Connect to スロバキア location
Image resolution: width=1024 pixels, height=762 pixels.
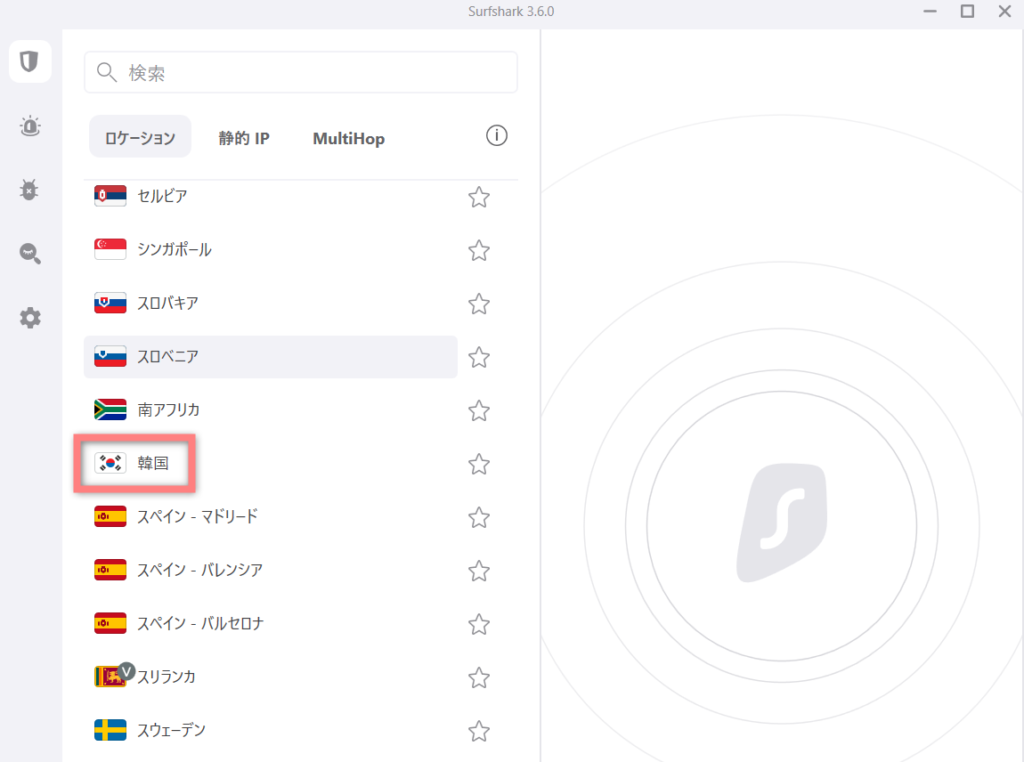(270, 303)
